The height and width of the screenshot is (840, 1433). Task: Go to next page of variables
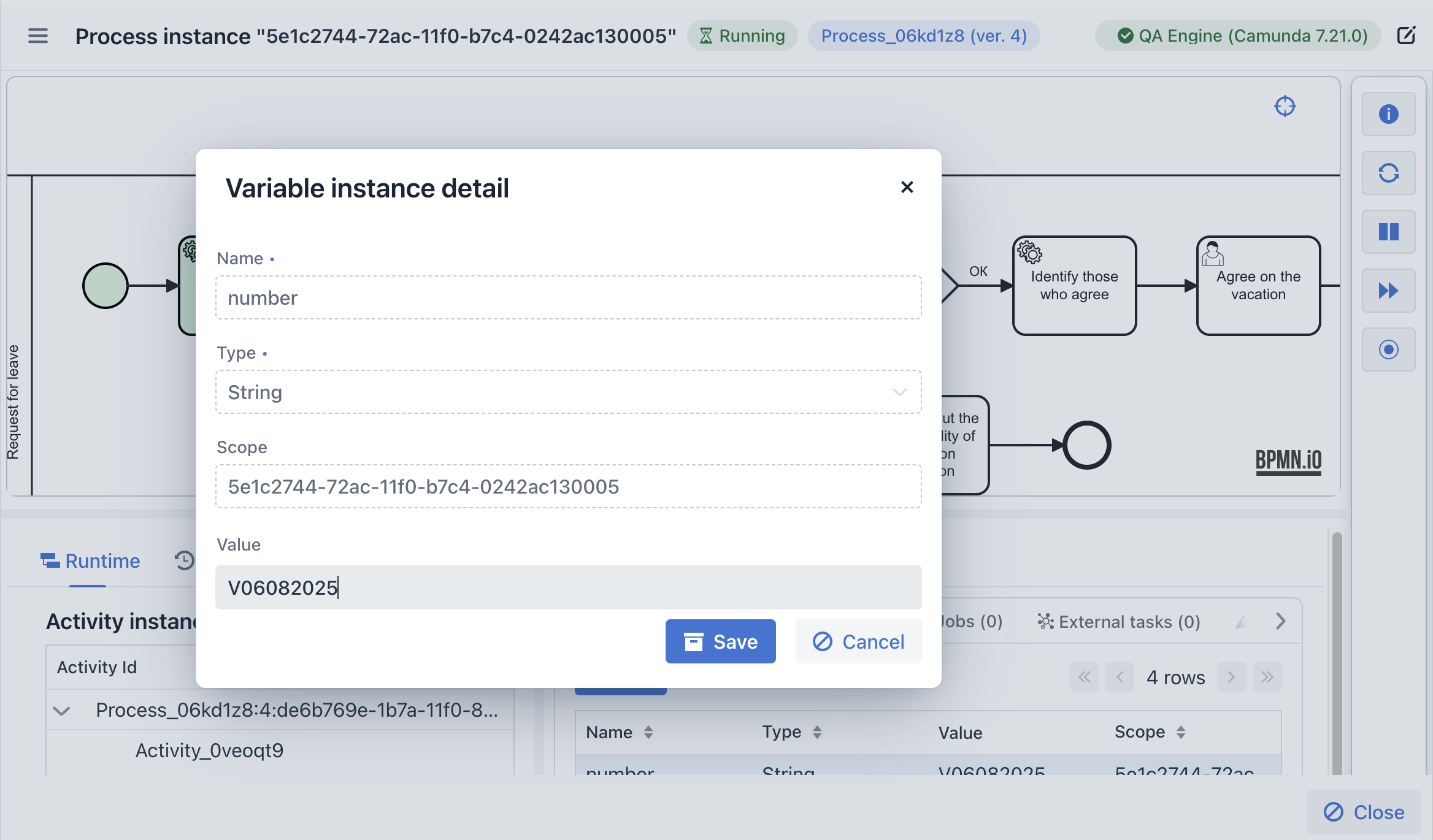point(1231,677)
